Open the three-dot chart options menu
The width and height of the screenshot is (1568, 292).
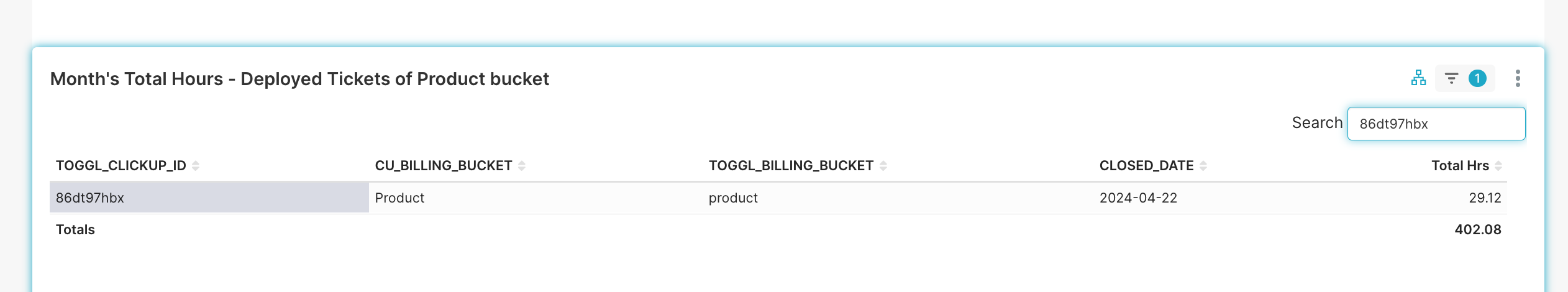(1518, 78)
